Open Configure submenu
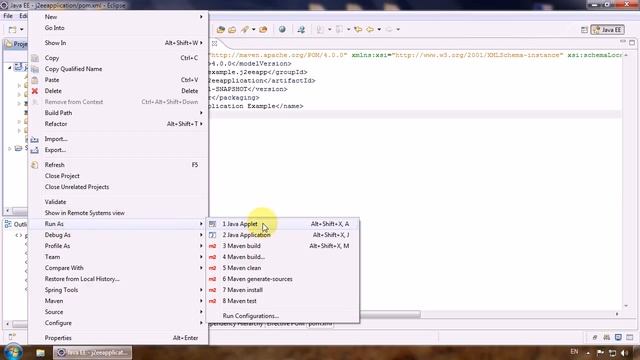This screenshot has height=360, width=640. point(118,323)
